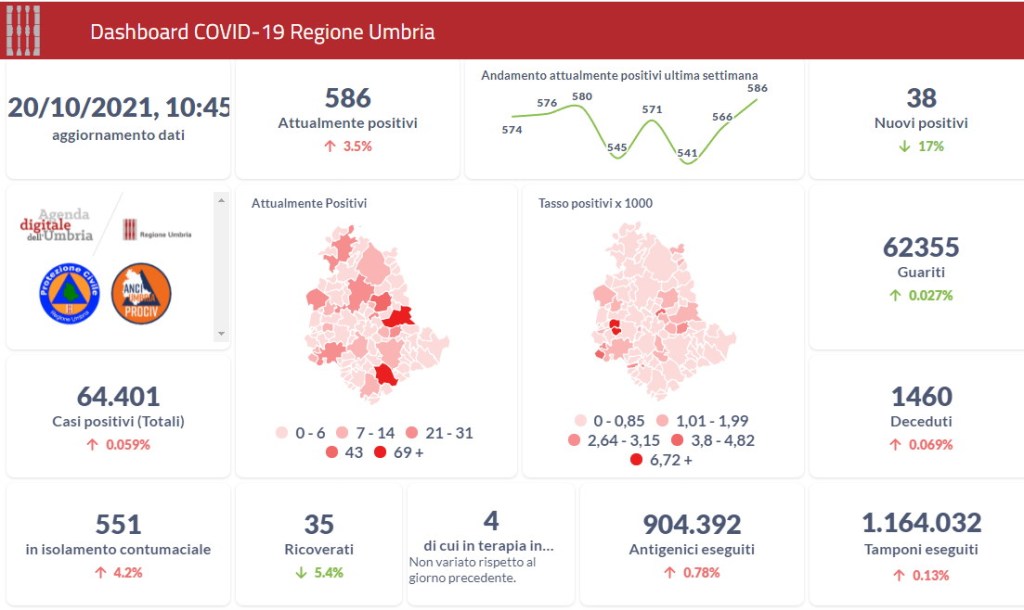This screenshot has width=1024, height=610.
Task: Select the 6,72 + rate legend dot
Action: coord(636,460)
